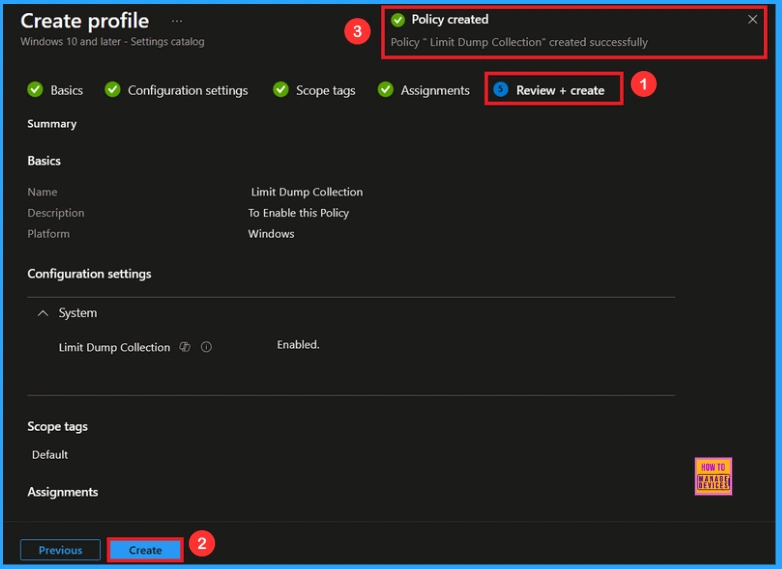Click the Description field label
The width and height of the screenshot is (782, 569).
[x=56, y=213]
